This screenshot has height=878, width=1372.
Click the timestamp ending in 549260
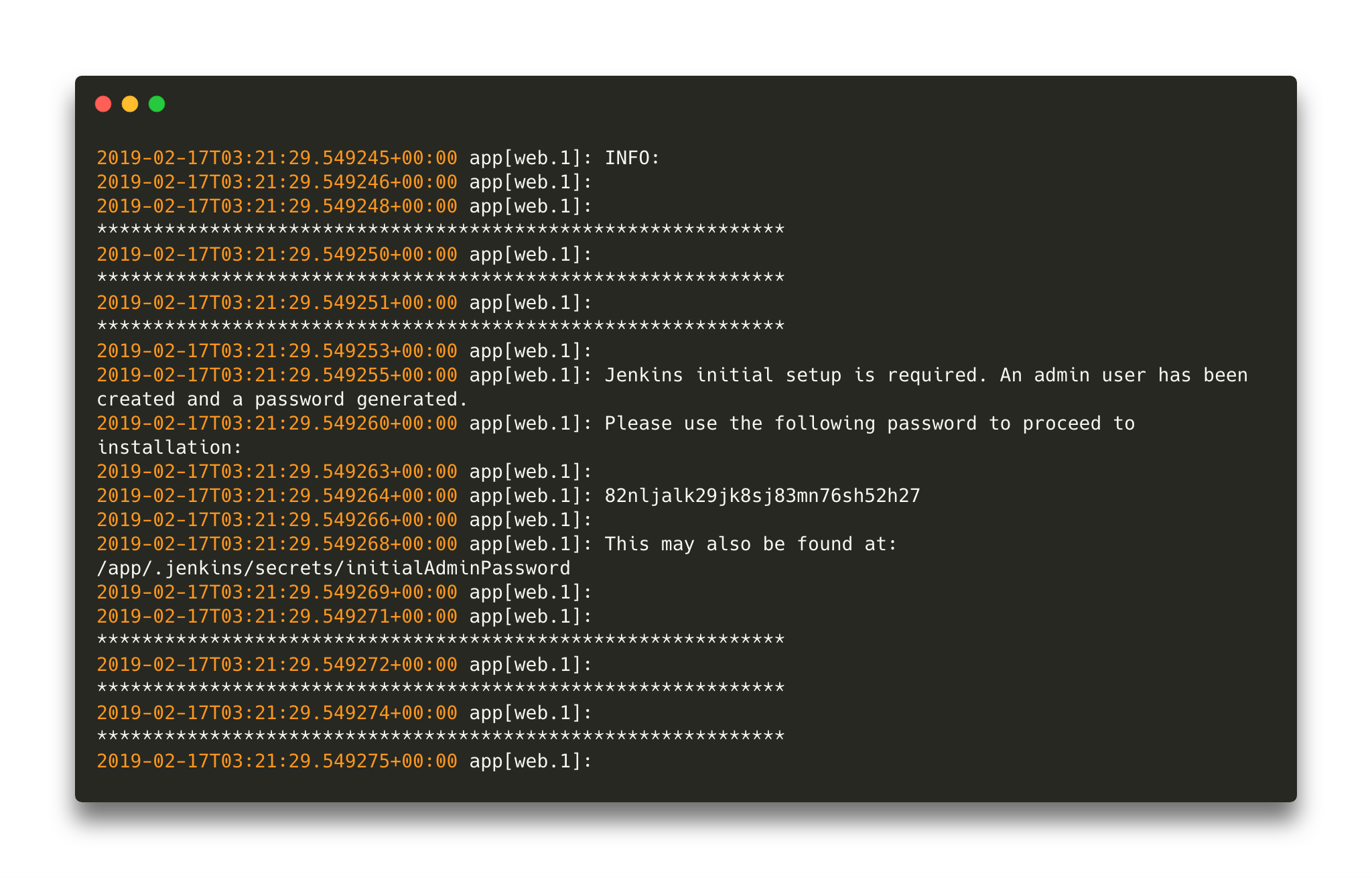[x=277, y=424]
